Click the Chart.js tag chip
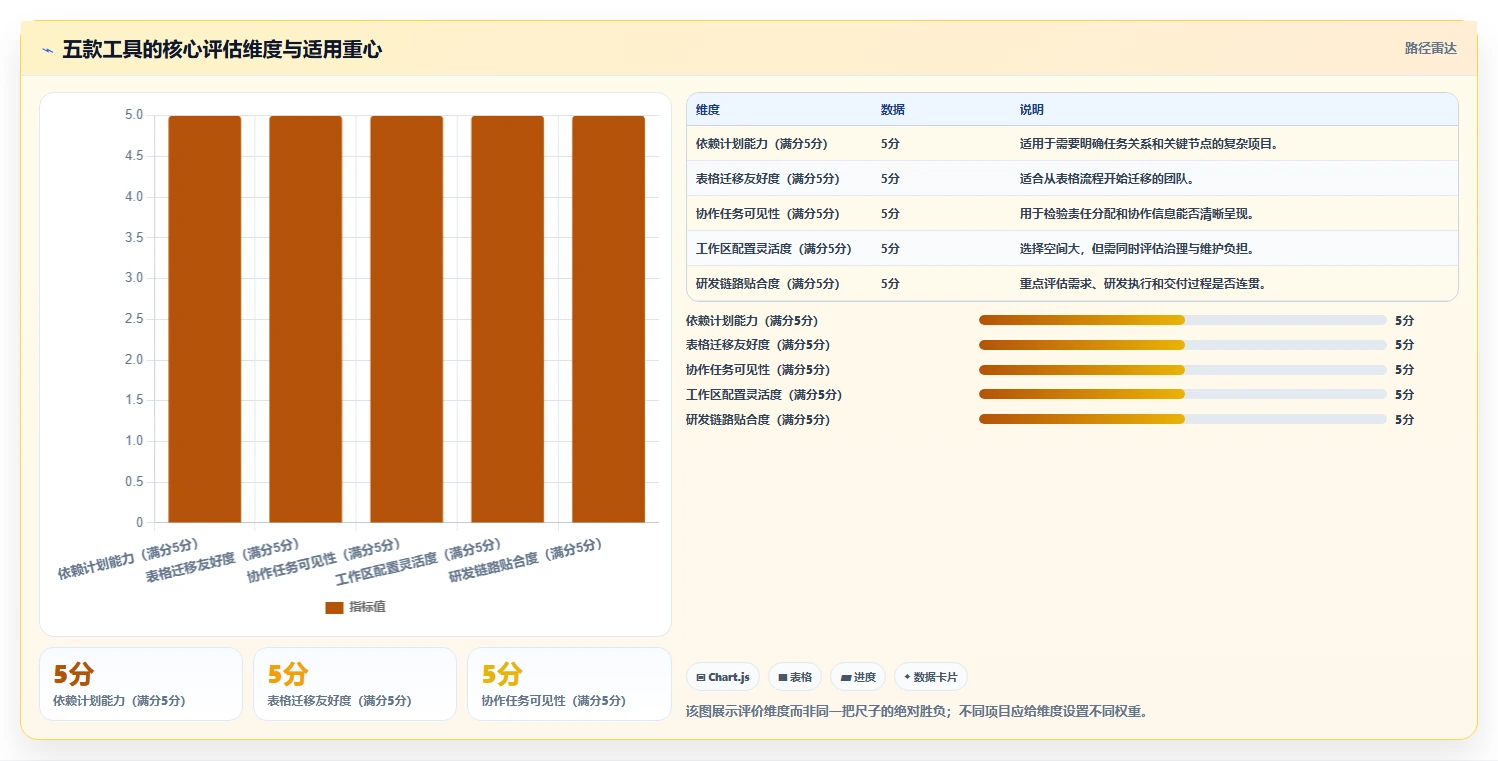The width and height of the screenshot is (1498, 761). 723,677
